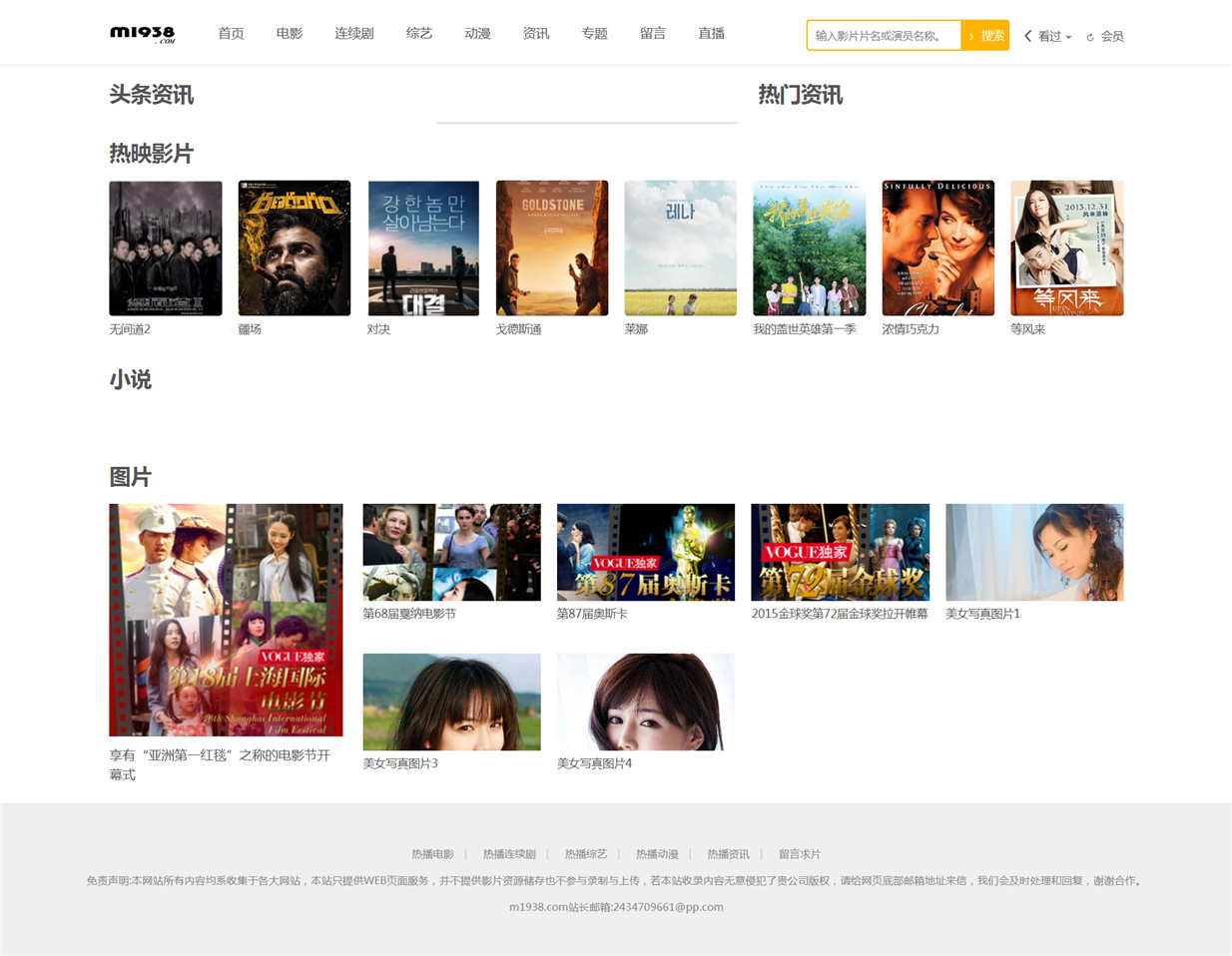Open the 对决 movie poster

point(423,248)
